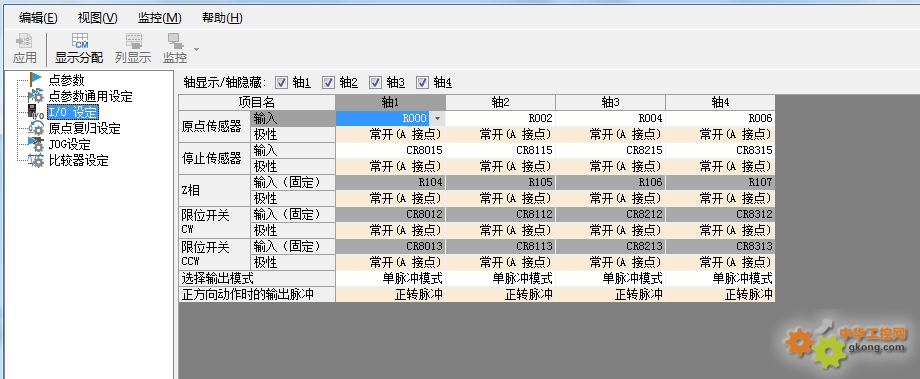The height and width of the screenshot is (379, 920).
Task: Click the 显示分配 toolbar icon
Action: pyautogui.click(x=80, y=41)
